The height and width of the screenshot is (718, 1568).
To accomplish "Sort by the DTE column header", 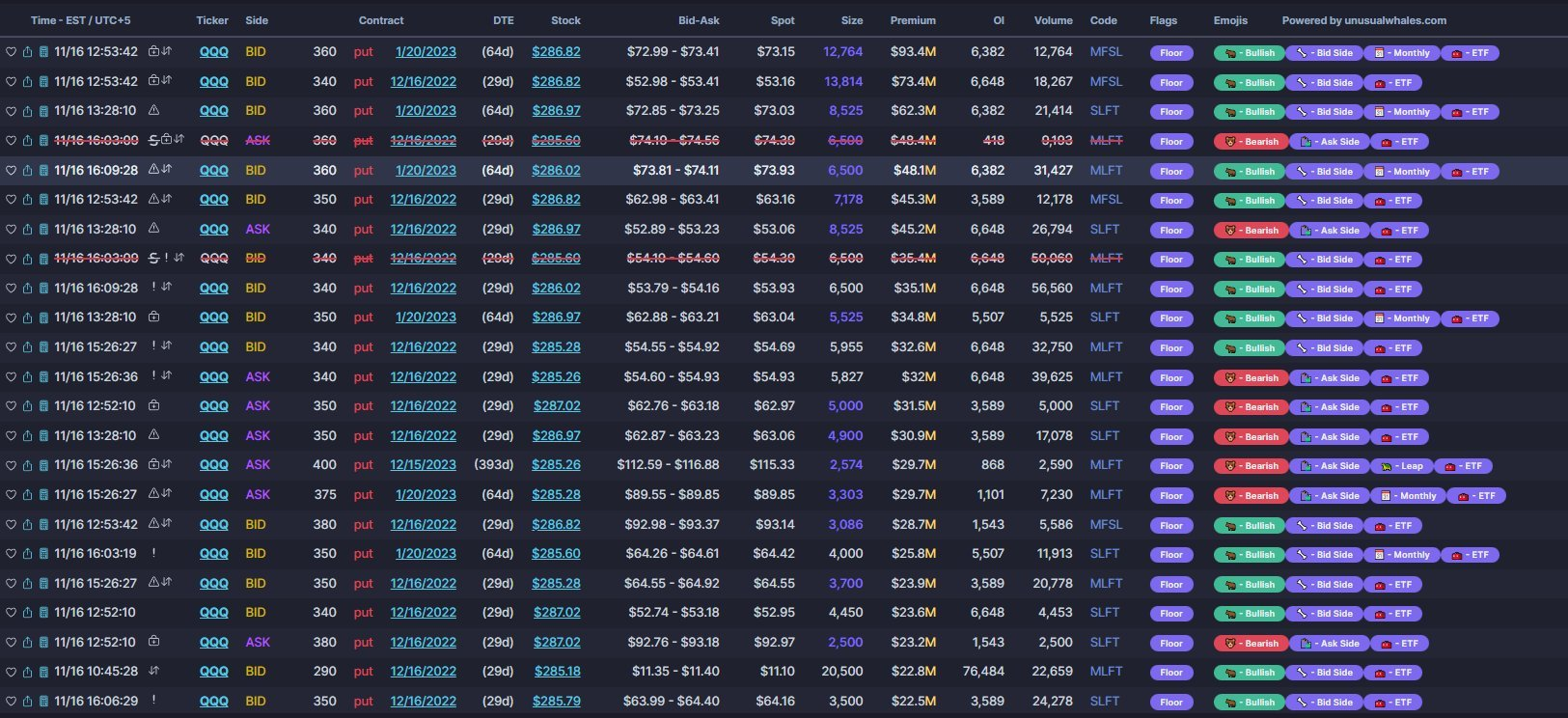I will point(504,20).
